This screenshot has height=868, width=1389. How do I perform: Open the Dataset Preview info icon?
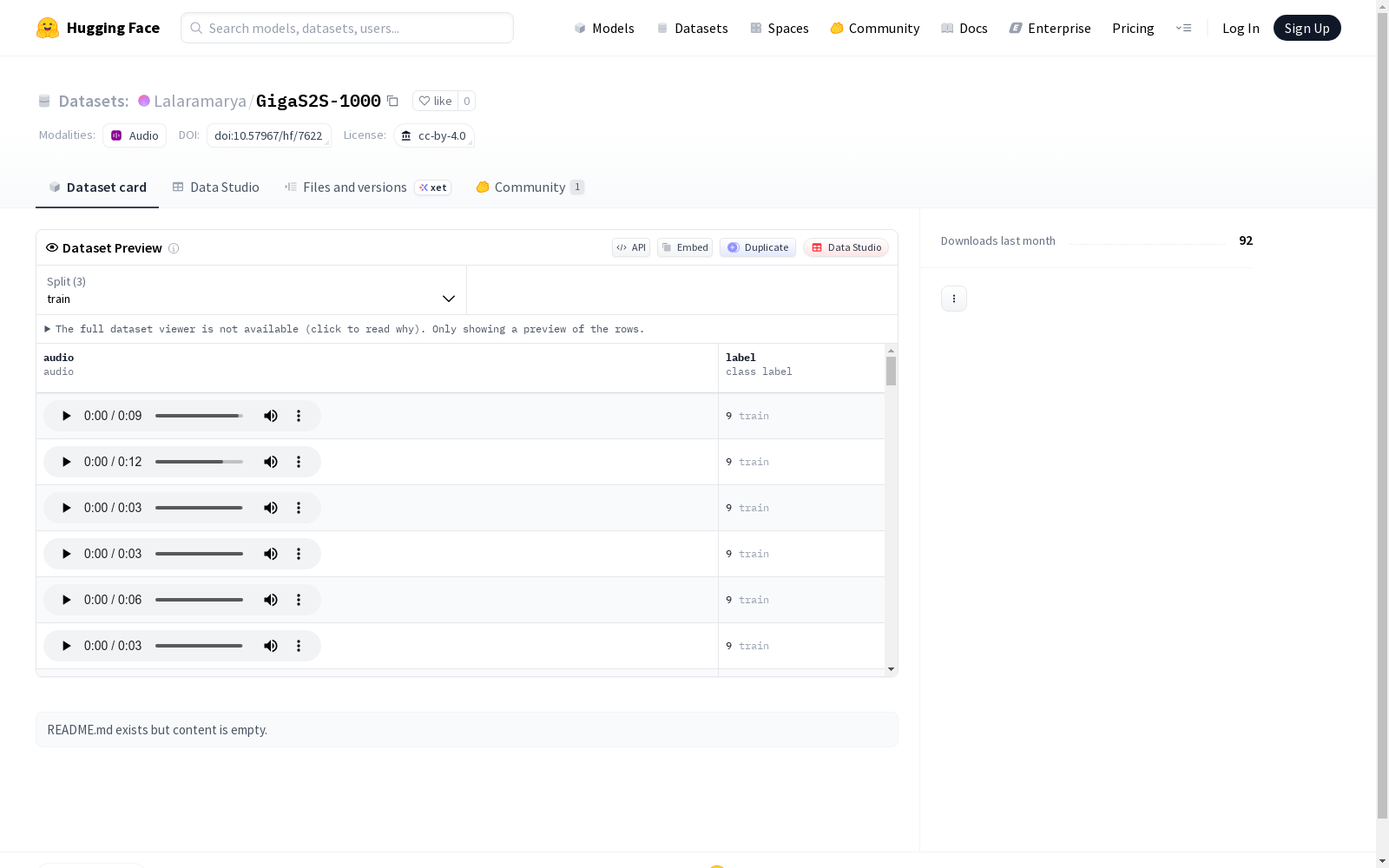174,248
